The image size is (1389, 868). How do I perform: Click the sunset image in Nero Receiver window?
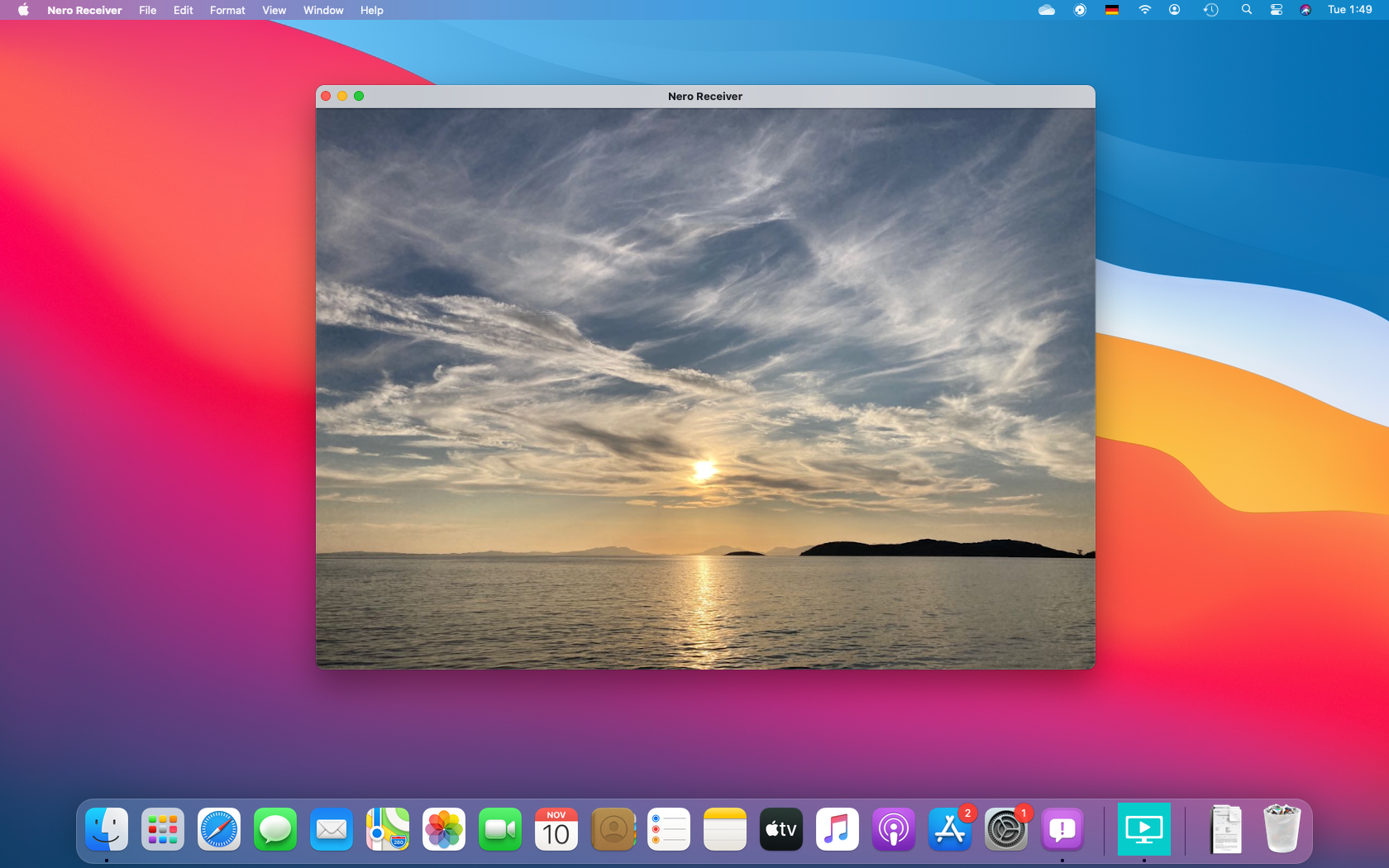705,389
